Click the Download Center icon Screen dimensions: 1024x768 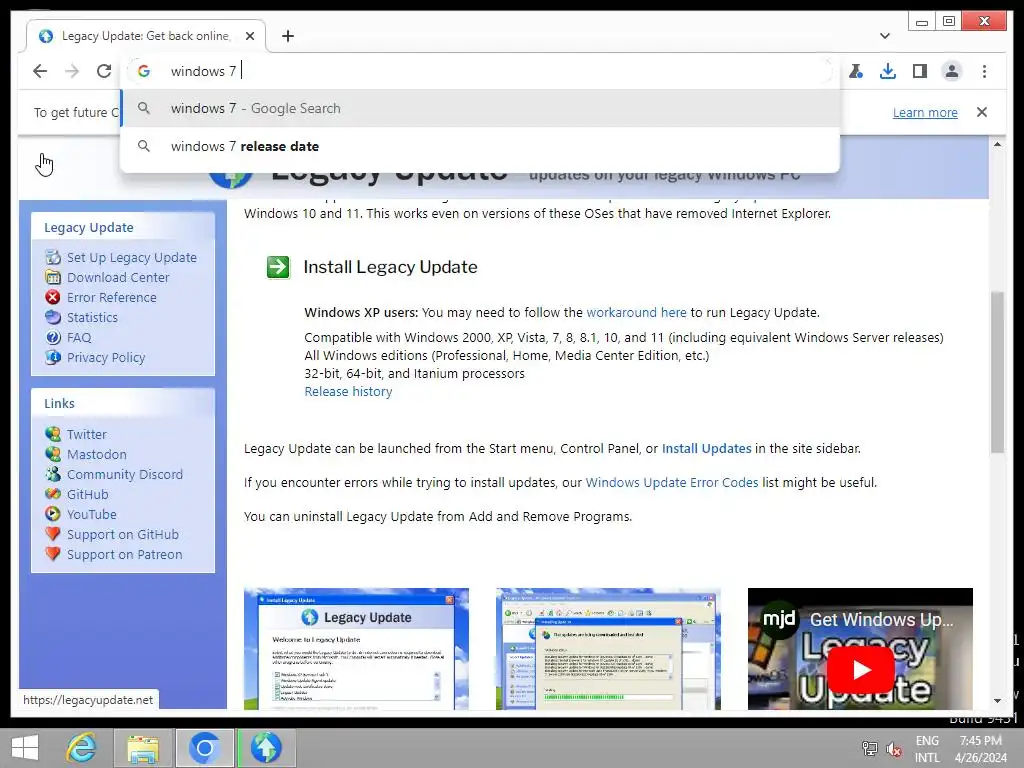point(53,278)
